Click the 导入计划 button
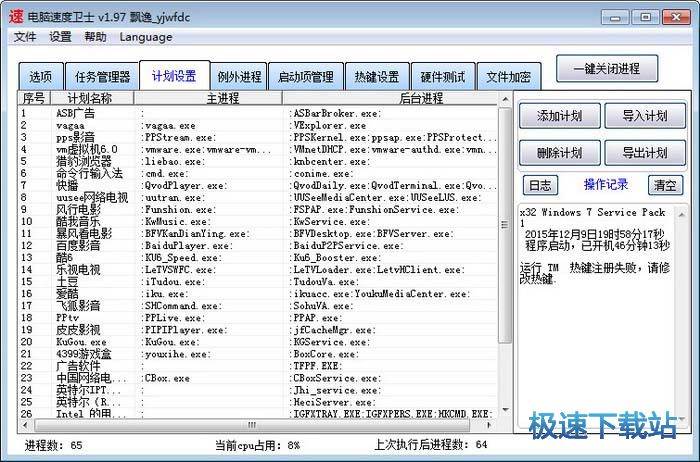700x462 pixels. pos(645,116)
